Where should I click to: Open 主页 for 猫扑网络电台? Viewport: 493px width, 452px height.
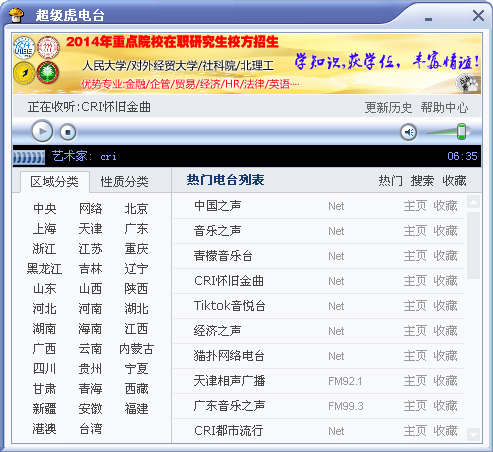tap(415, 356)
